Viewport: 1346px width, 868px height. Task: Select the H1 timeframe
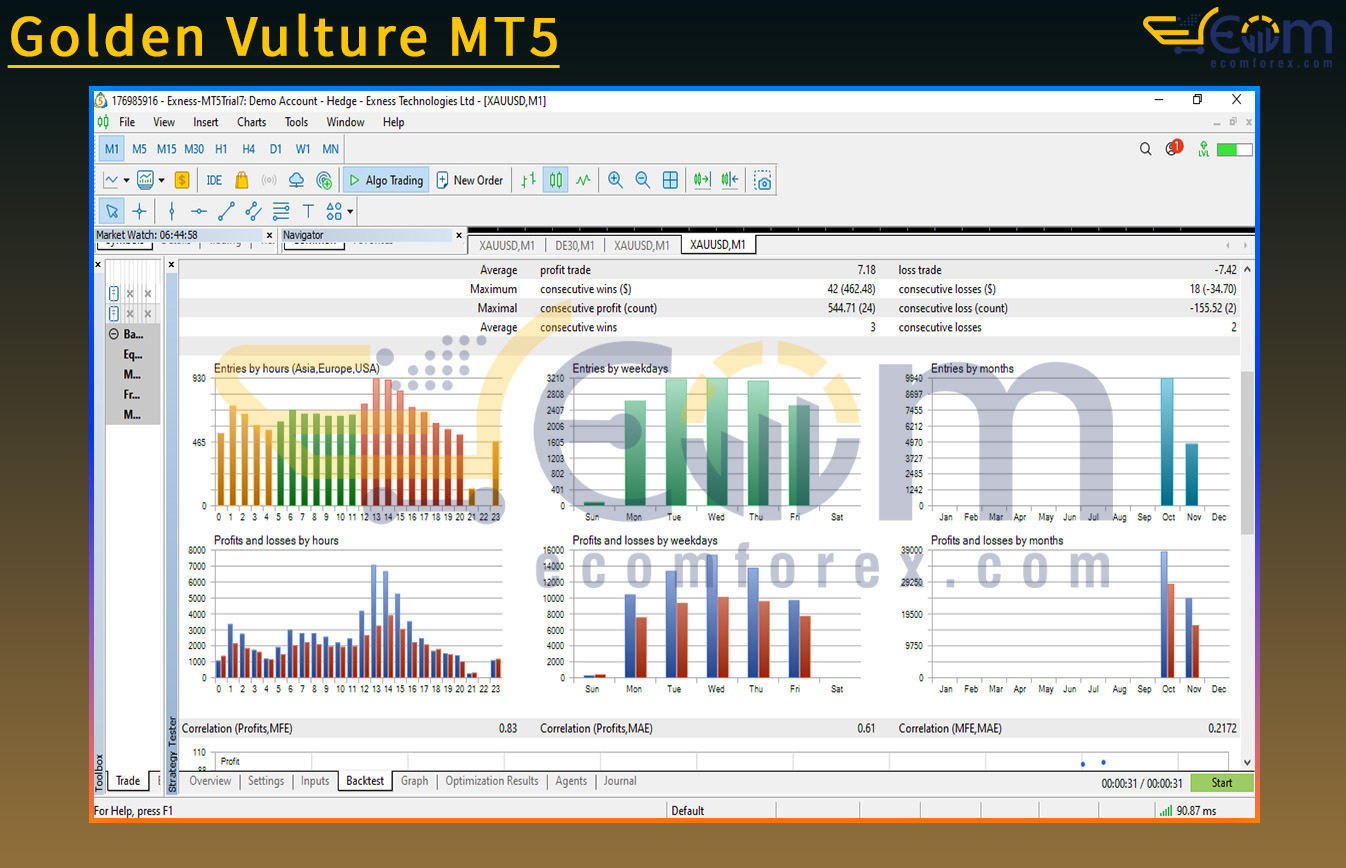coord(221,149)
